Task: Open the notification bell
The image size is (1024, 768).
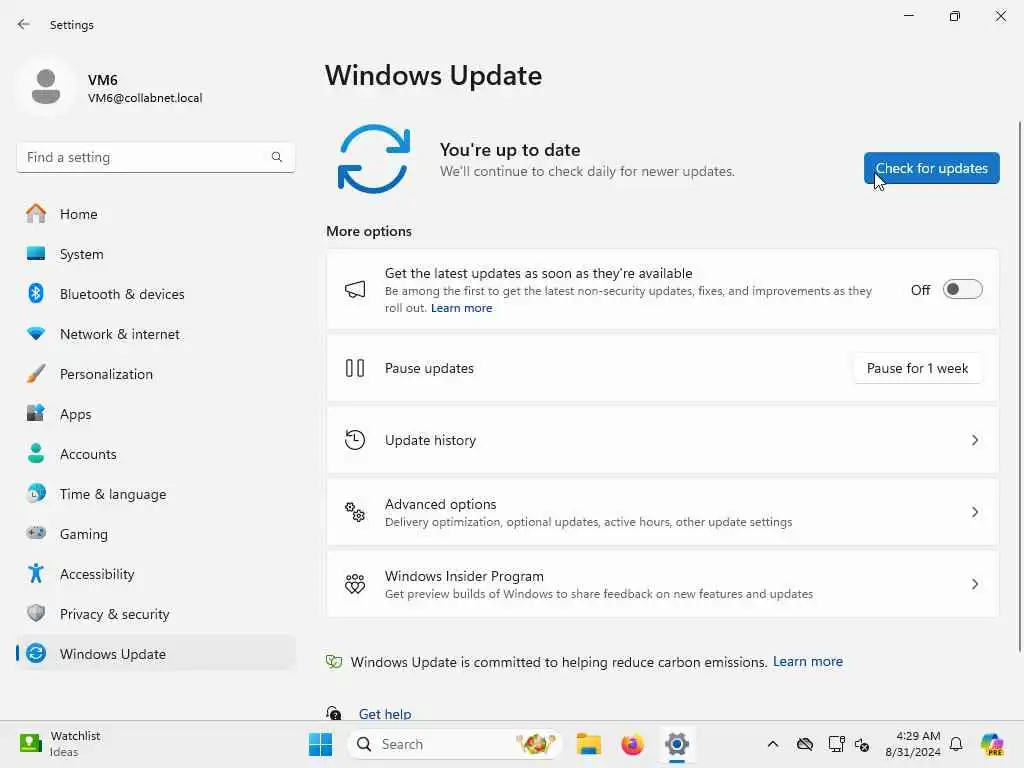Action: pos(956,744)
